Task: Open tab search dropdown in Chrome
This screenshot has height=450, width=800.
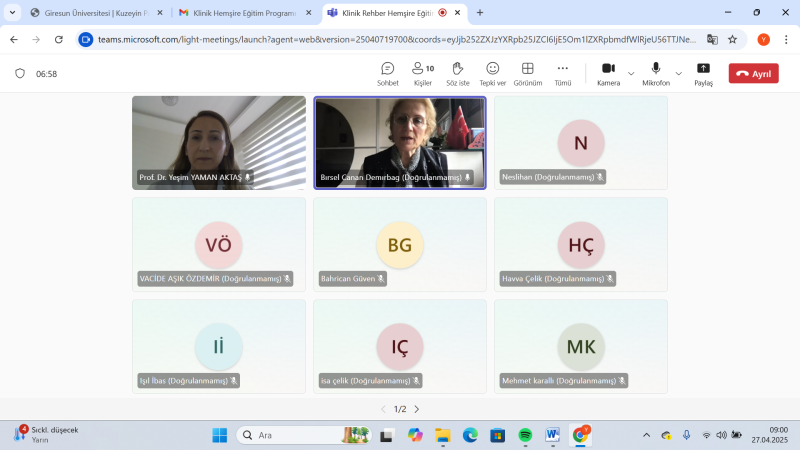Action: point(12,13)
